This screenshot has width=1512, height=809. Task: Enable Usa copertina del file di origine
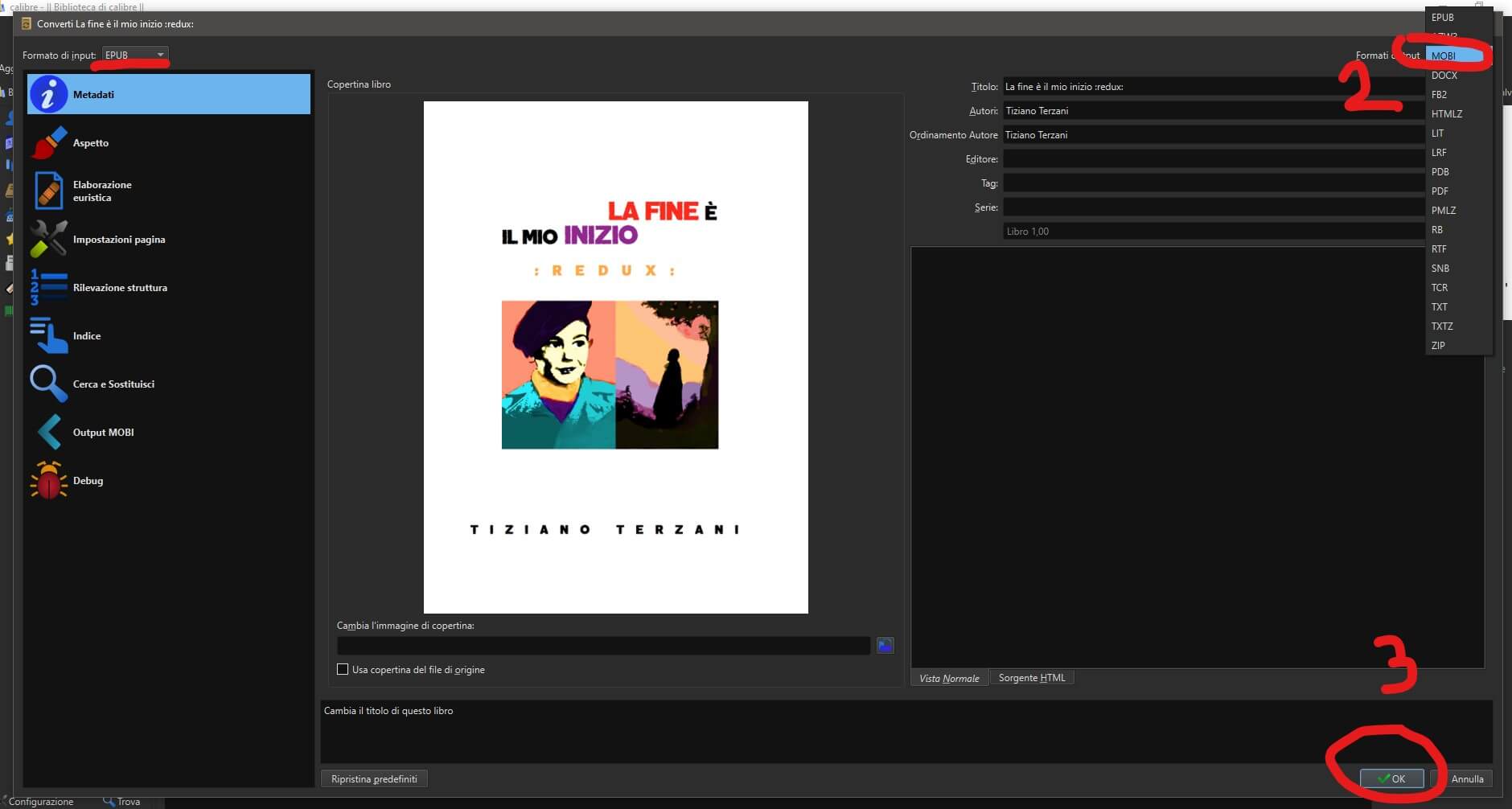click(343, 670)
